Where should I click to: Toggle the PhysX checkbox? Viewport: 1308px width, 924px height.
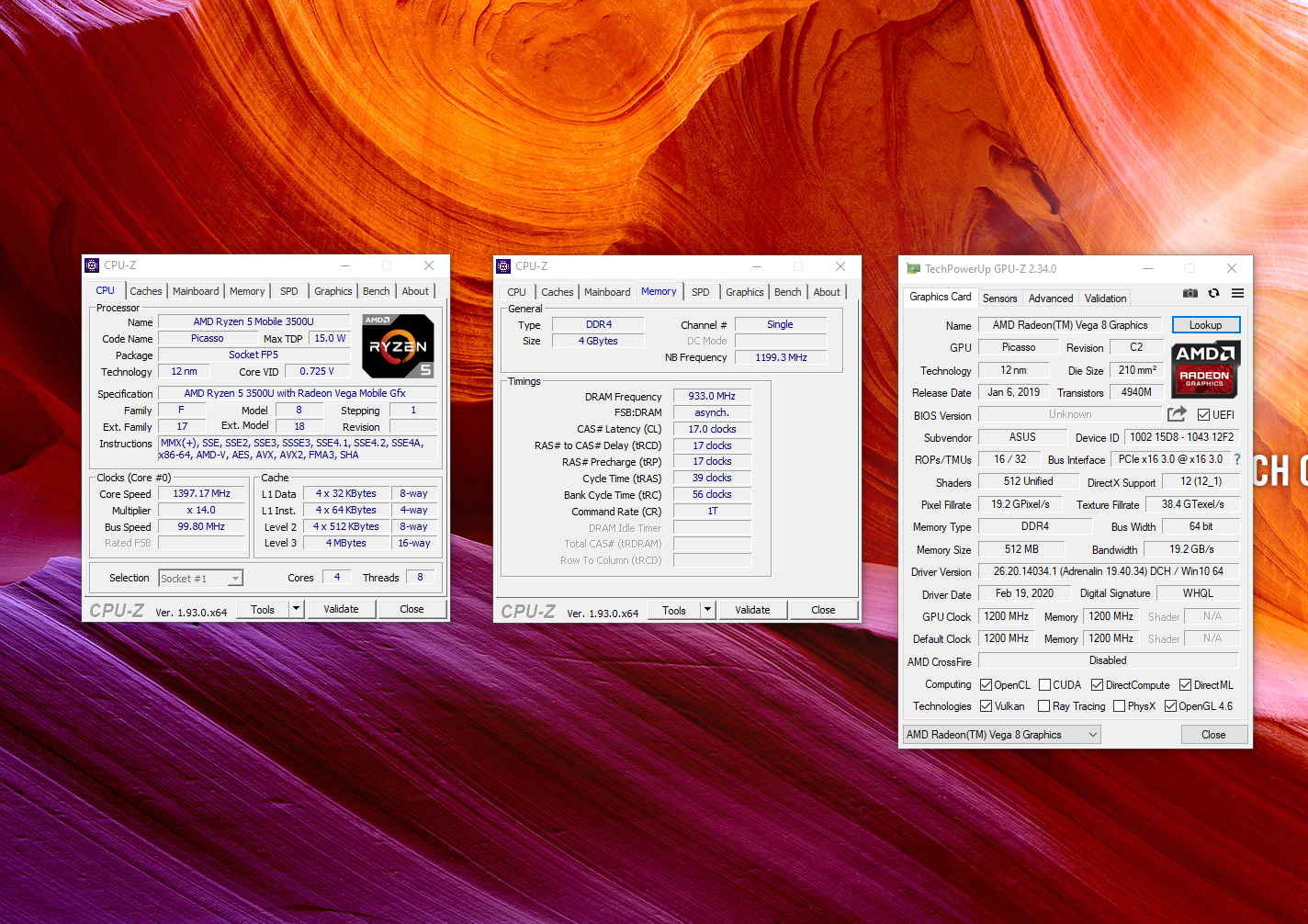[1119, 706]
